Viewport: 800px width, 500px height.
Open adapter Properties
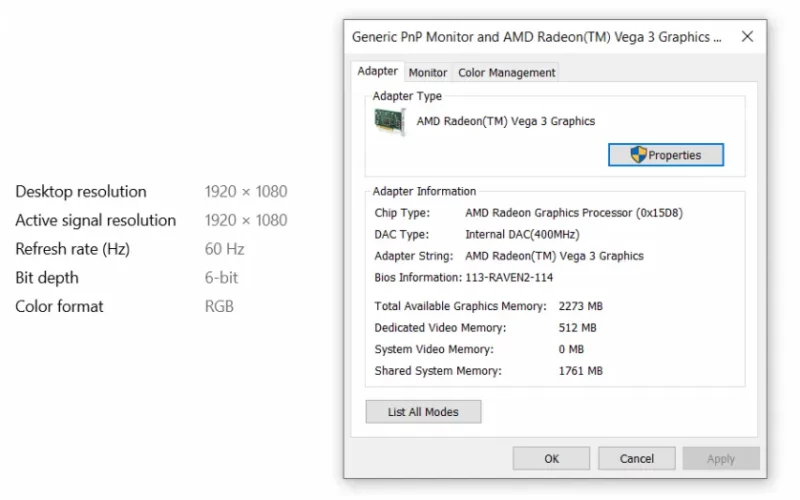(x=665, y=155)
